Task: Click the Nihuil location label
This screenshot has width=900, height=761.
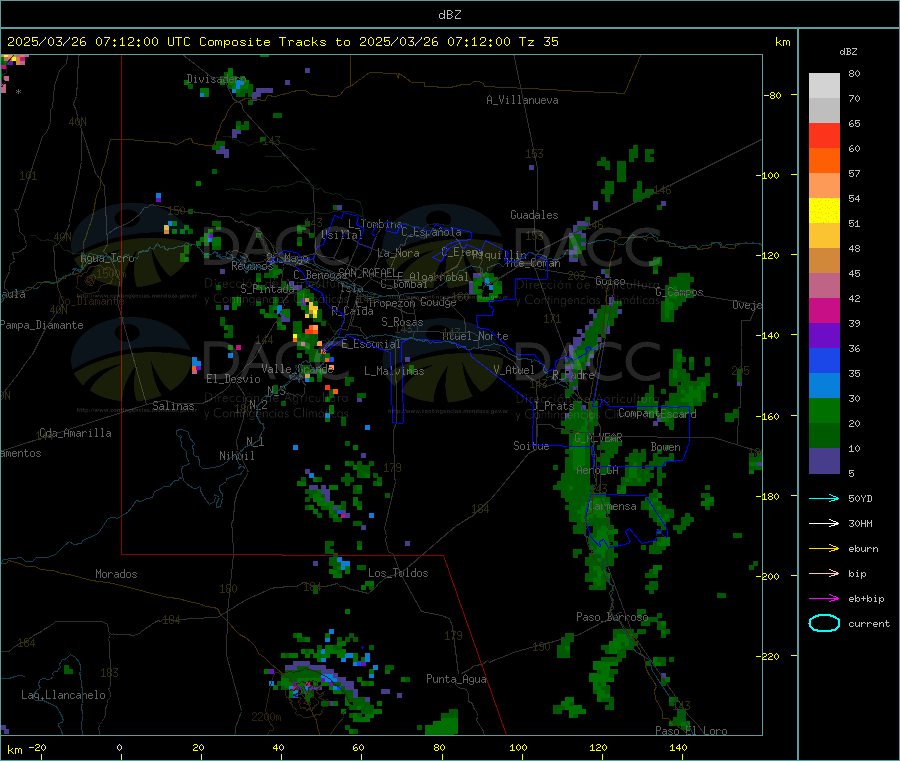Action: coord(236,456)
